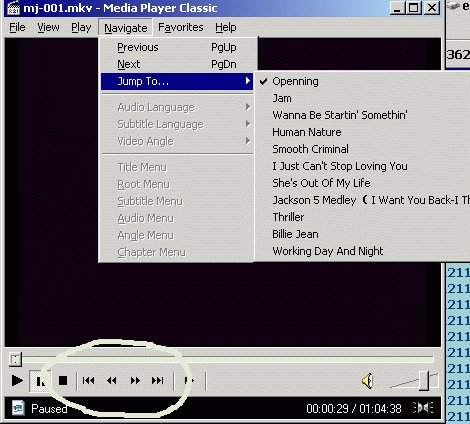Select the checked Openning chapter
The image size is (470, 424).
point(363,81)
